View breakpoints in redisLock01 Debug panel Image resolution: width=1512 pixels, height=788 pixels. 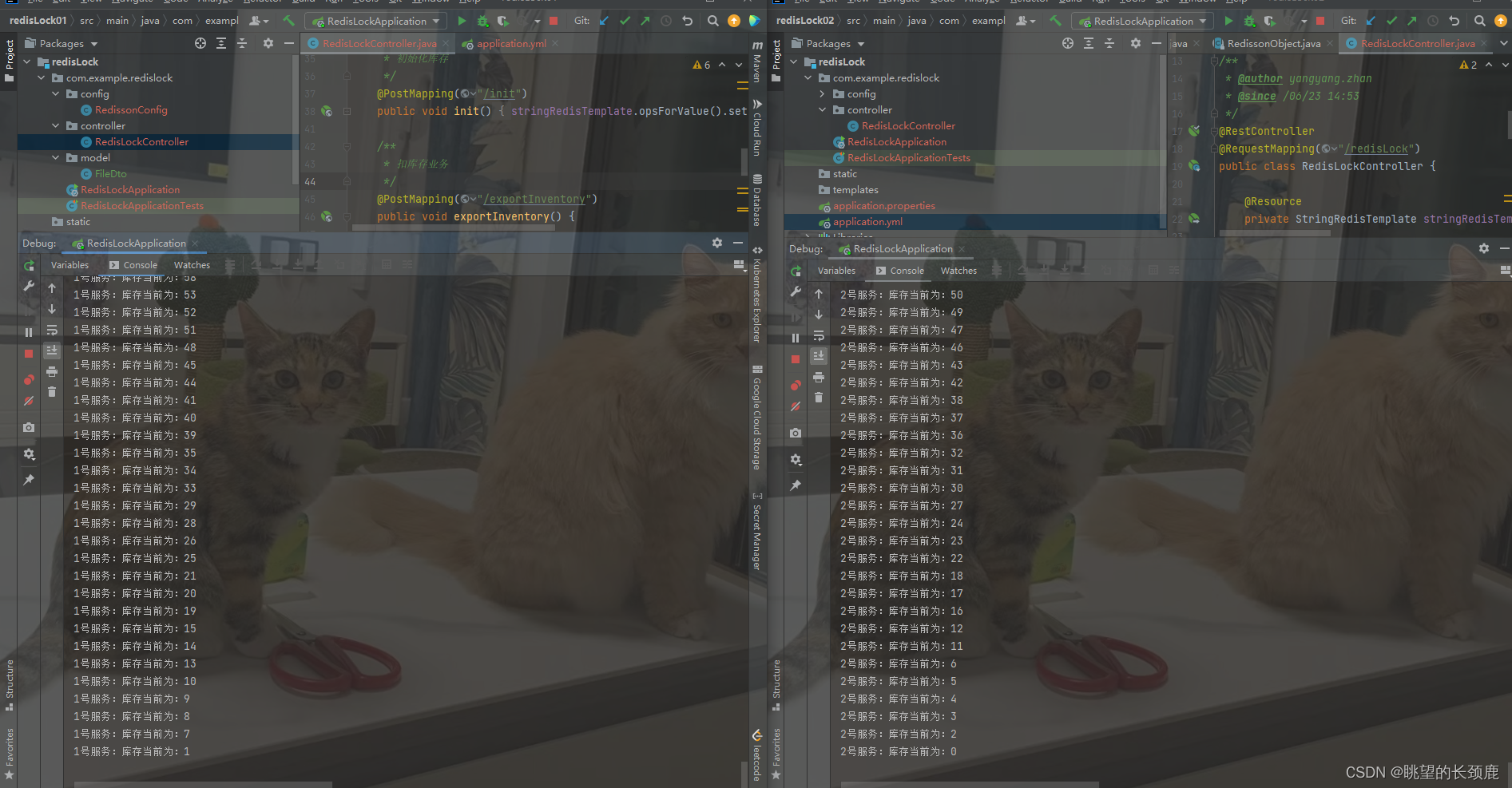pos(29,380)
